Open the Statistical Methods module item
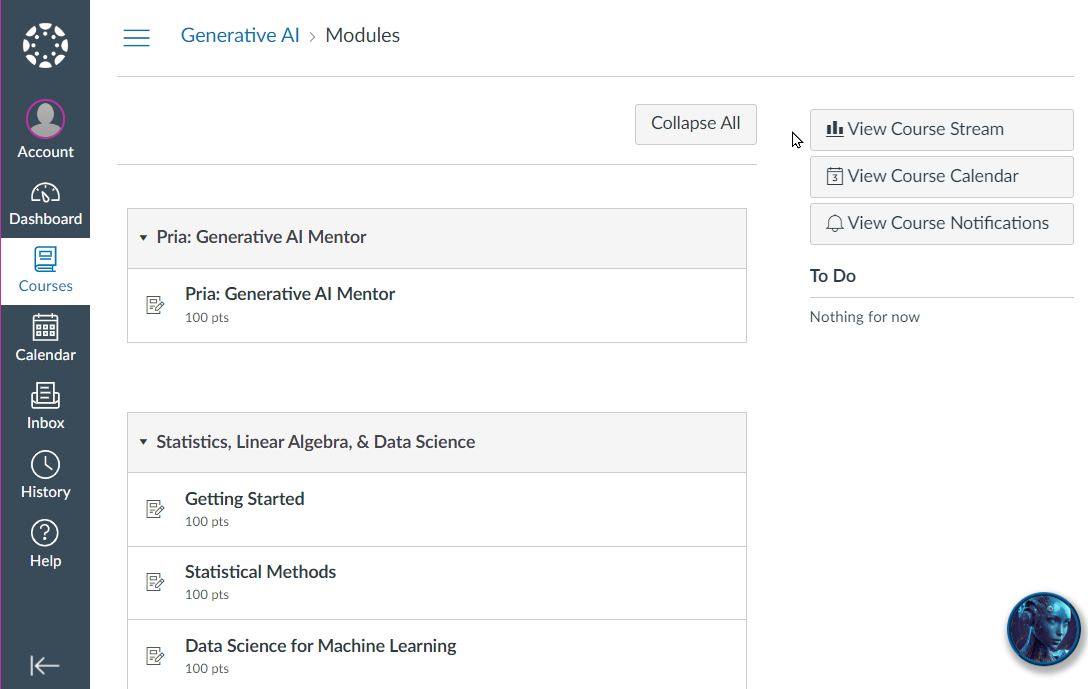Viewport: 1088px width, 689px height. 260,572
